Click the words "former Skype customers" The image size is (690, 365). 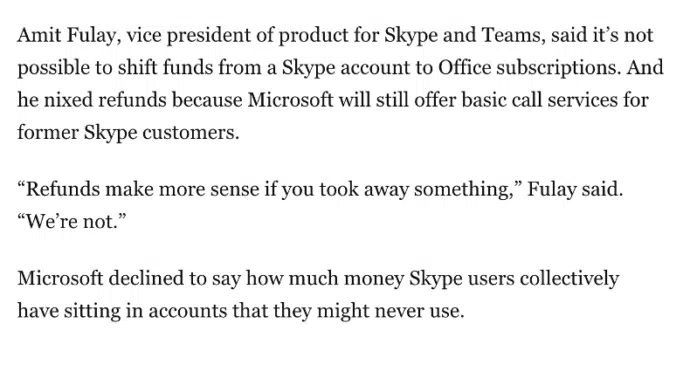[x=128, y=133]
